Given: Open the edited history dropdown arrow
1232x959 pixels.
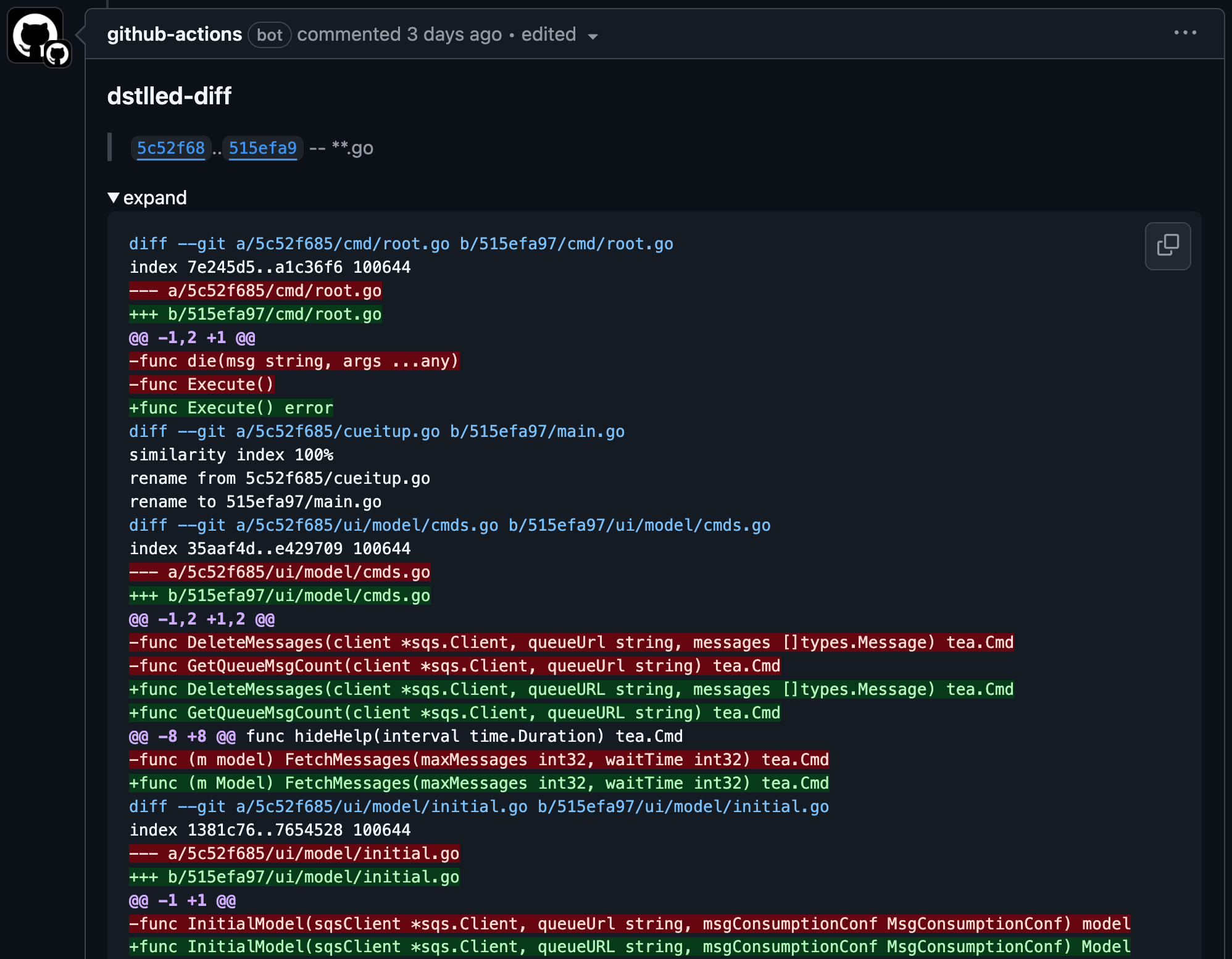Looking at the screenshot, I should point(593,36).
